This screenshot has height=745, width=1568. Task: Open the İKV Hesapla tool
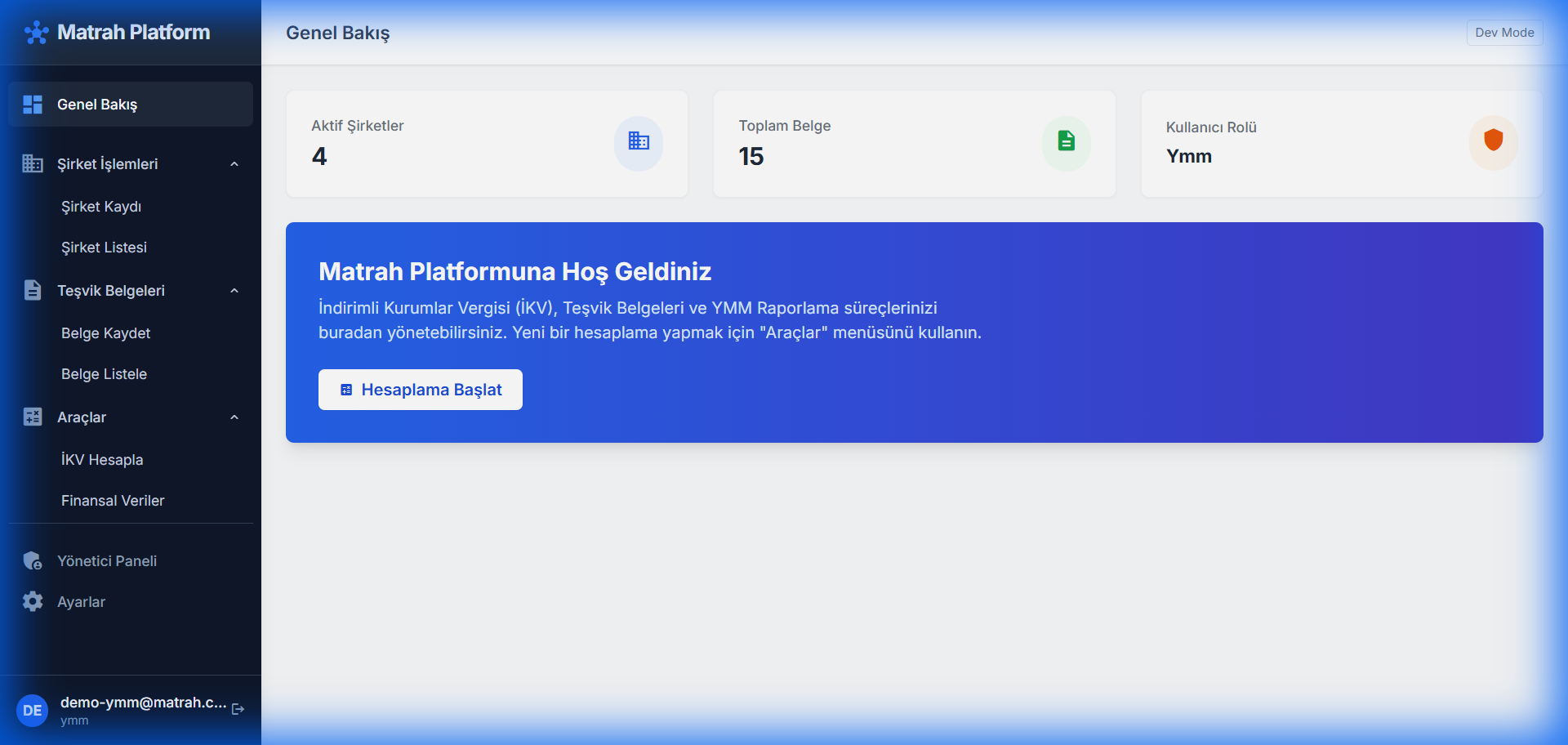(102, 460)
